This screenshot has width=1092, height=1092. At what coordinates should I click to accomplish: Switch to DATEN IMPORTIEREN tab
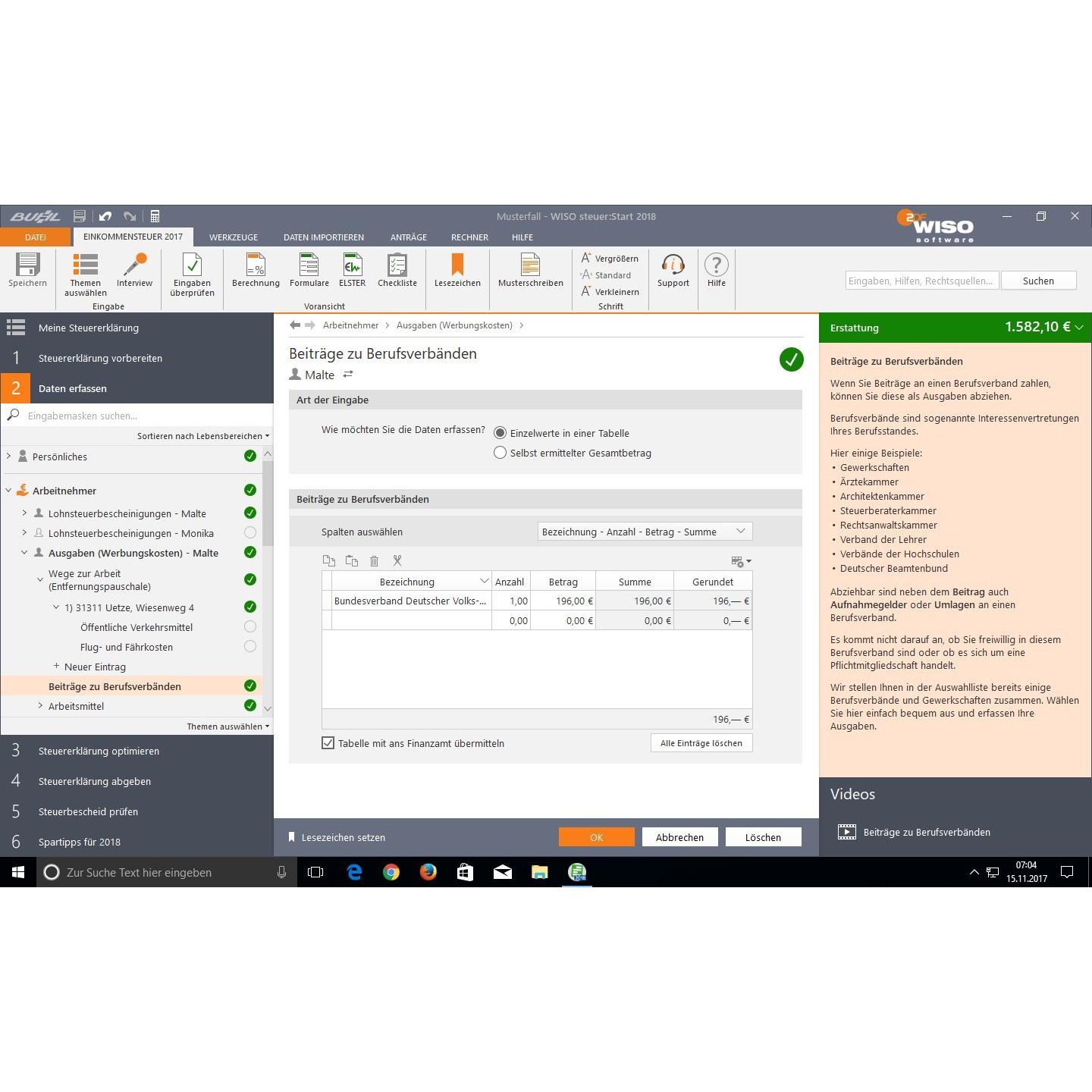click(324, 237)
